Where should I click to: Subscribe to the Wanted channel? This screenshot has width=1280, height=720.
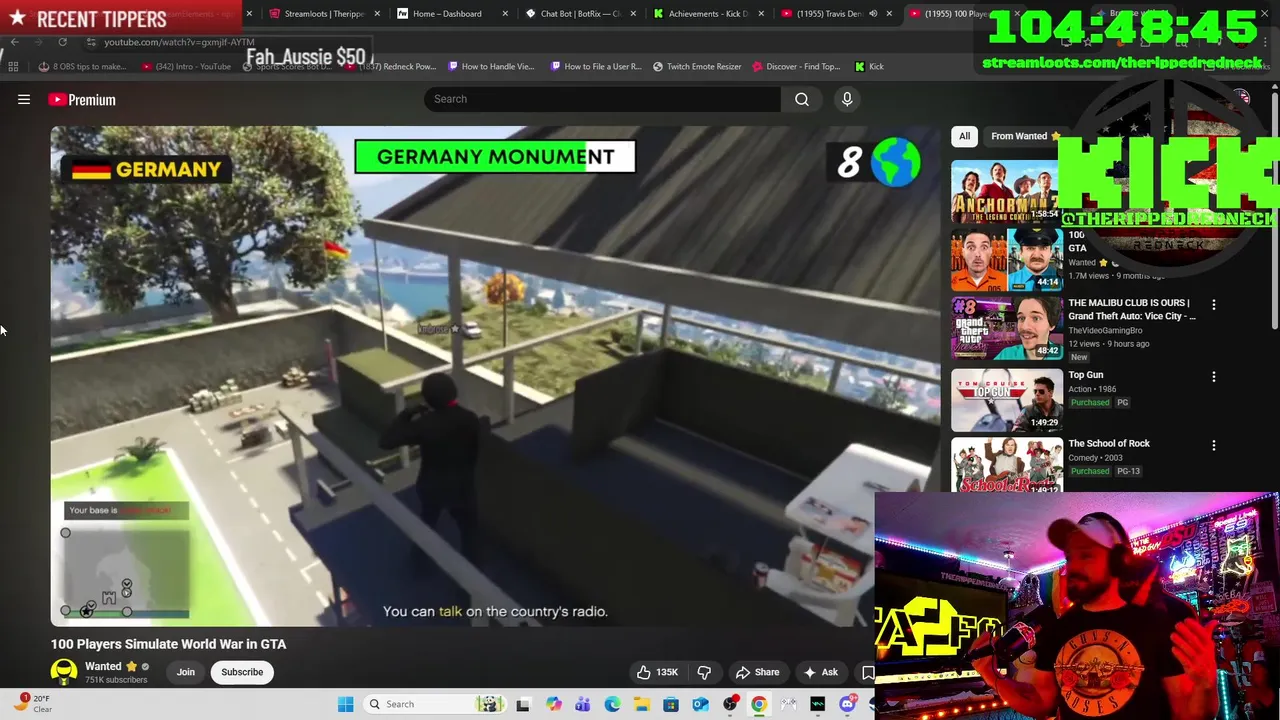(242, 672)
